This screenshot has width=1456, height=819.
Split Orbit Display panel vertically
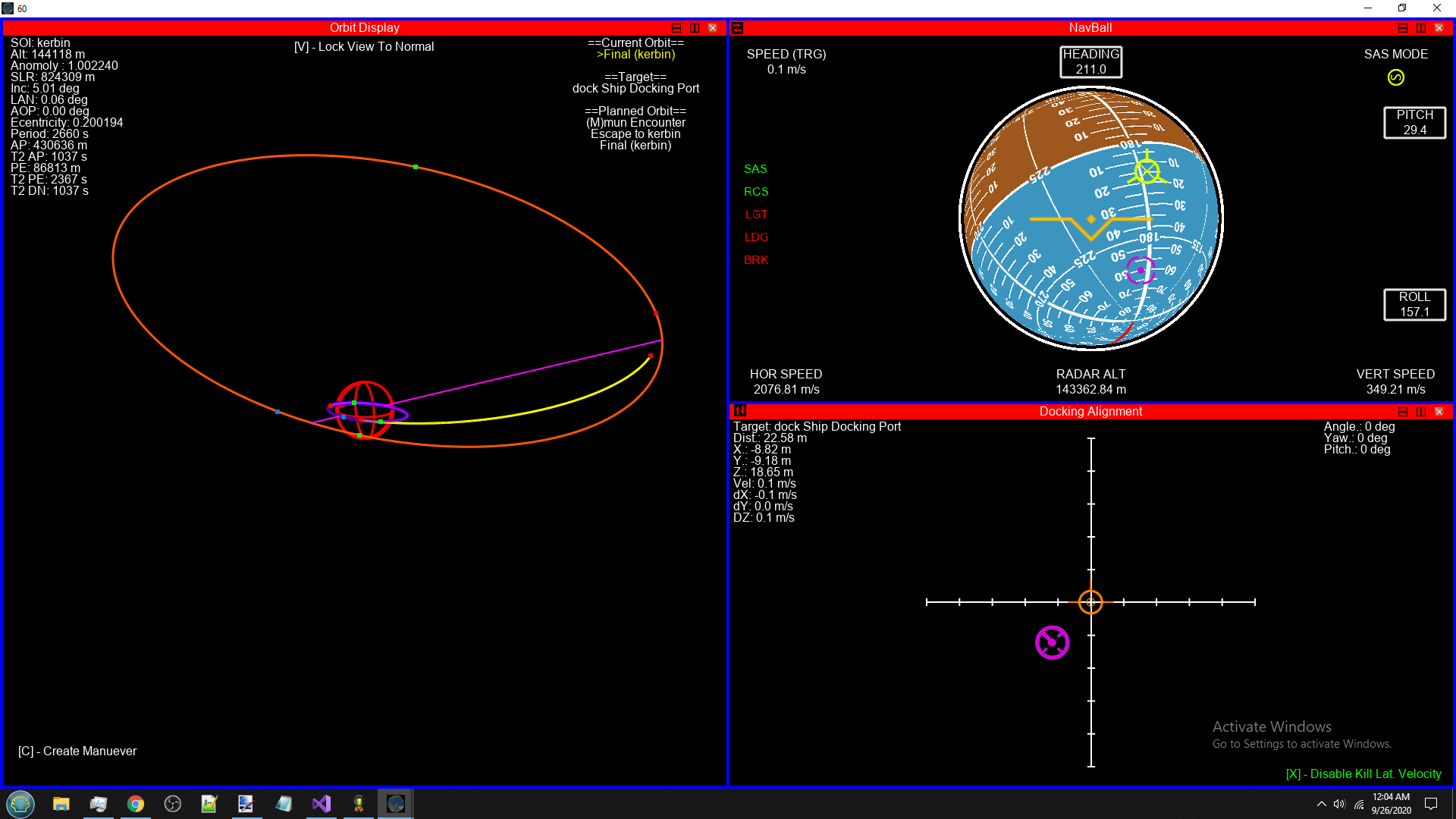point(694,28)
